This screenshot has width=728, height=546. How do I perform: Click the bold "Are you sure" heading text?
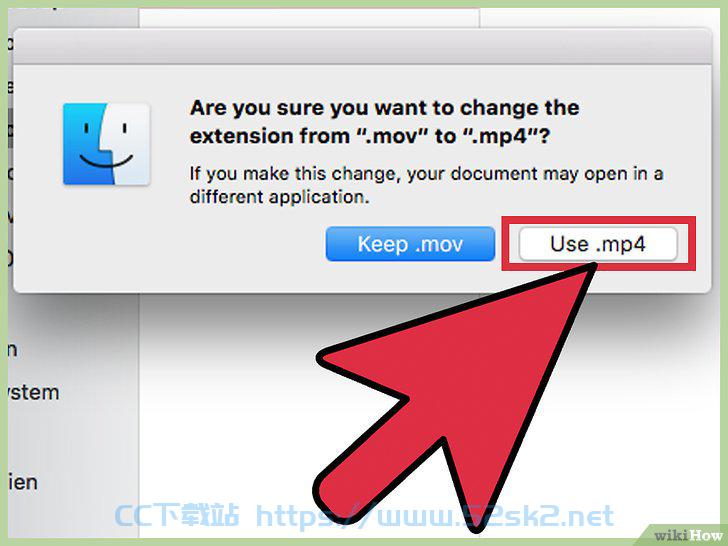coord(384,122)
